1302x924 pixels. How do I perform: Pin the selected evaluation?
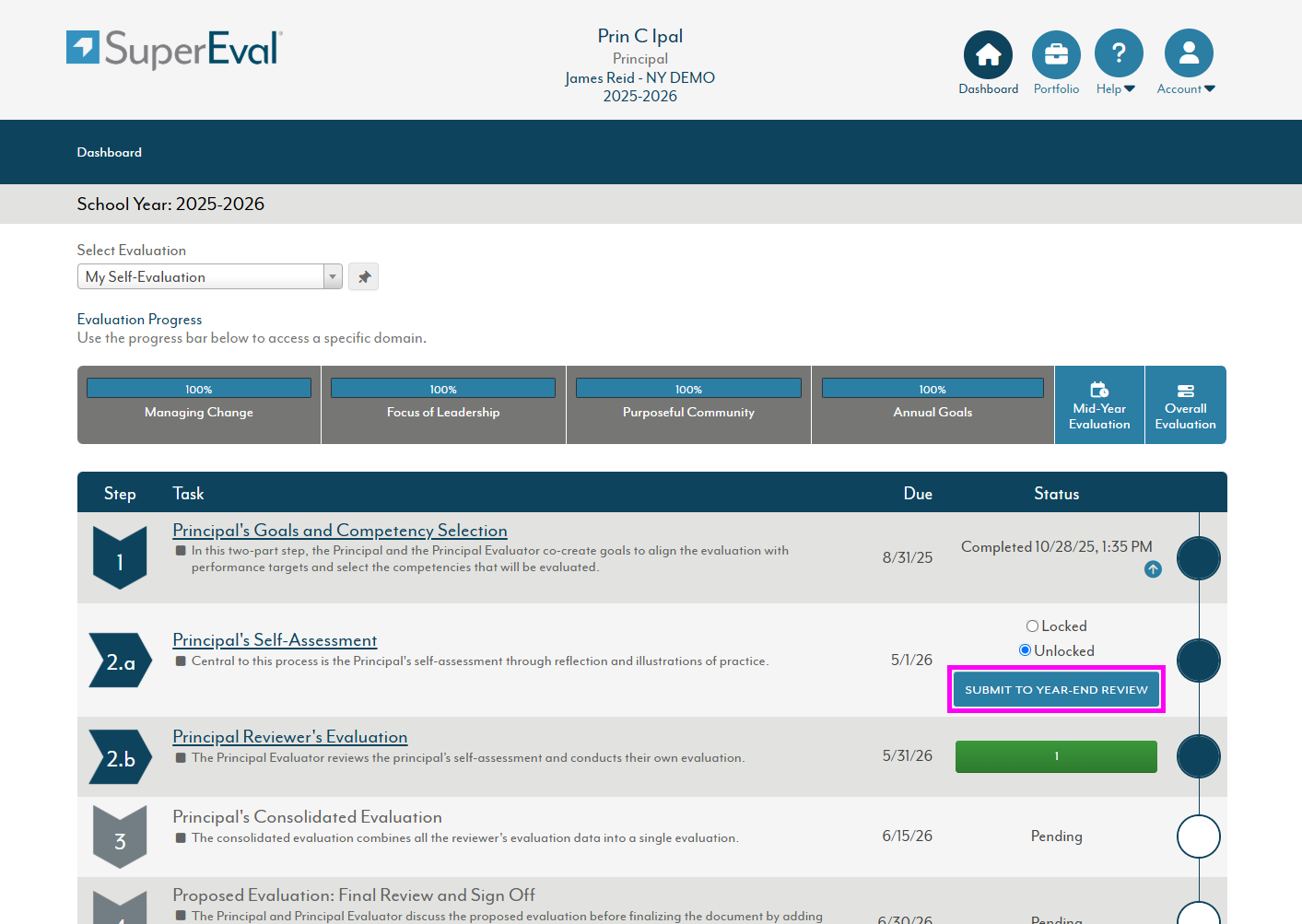click(x=364, y=277)
